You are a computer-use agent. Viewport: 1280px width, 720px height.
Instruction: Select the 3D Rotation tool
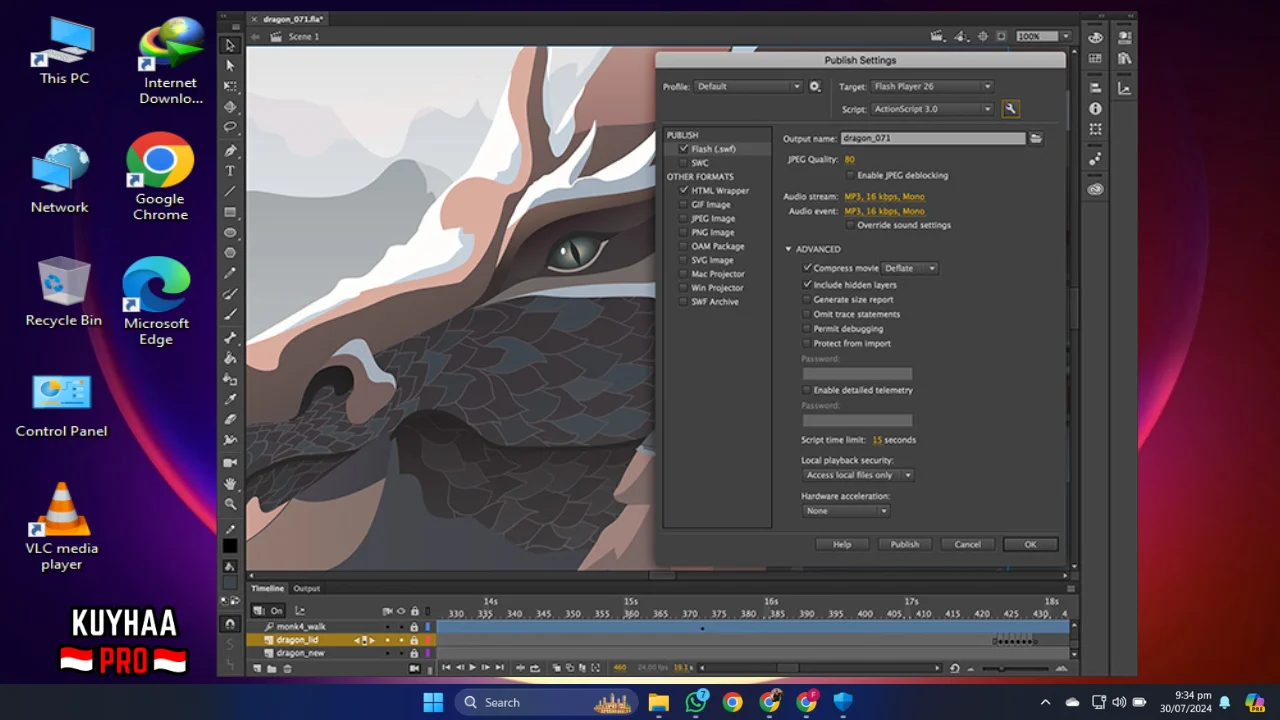pos(230,107)
